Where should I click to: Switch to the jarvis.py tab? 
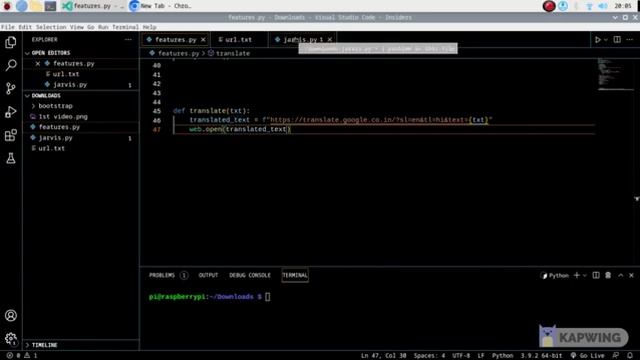(303, 40)
